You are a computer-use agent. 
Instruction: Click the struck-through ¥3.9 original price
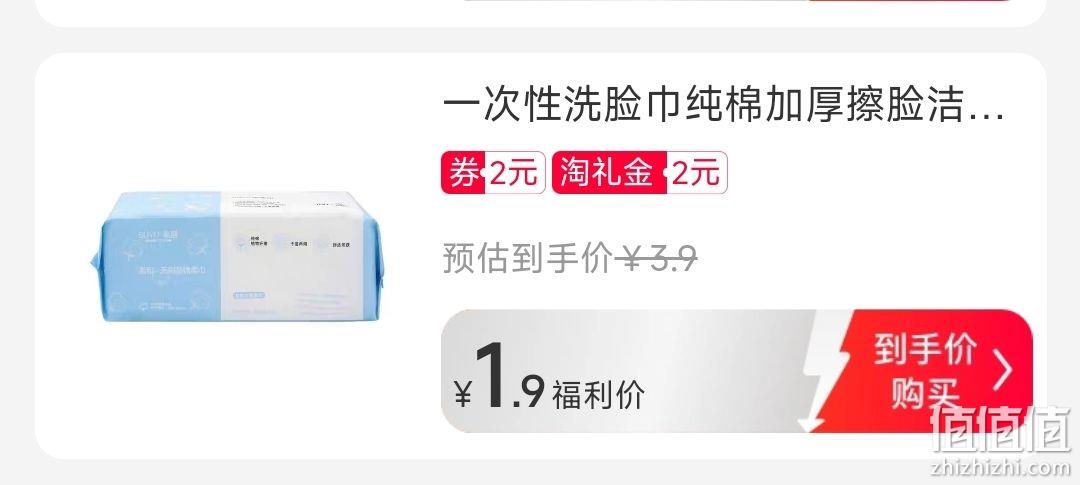(656, 260)
